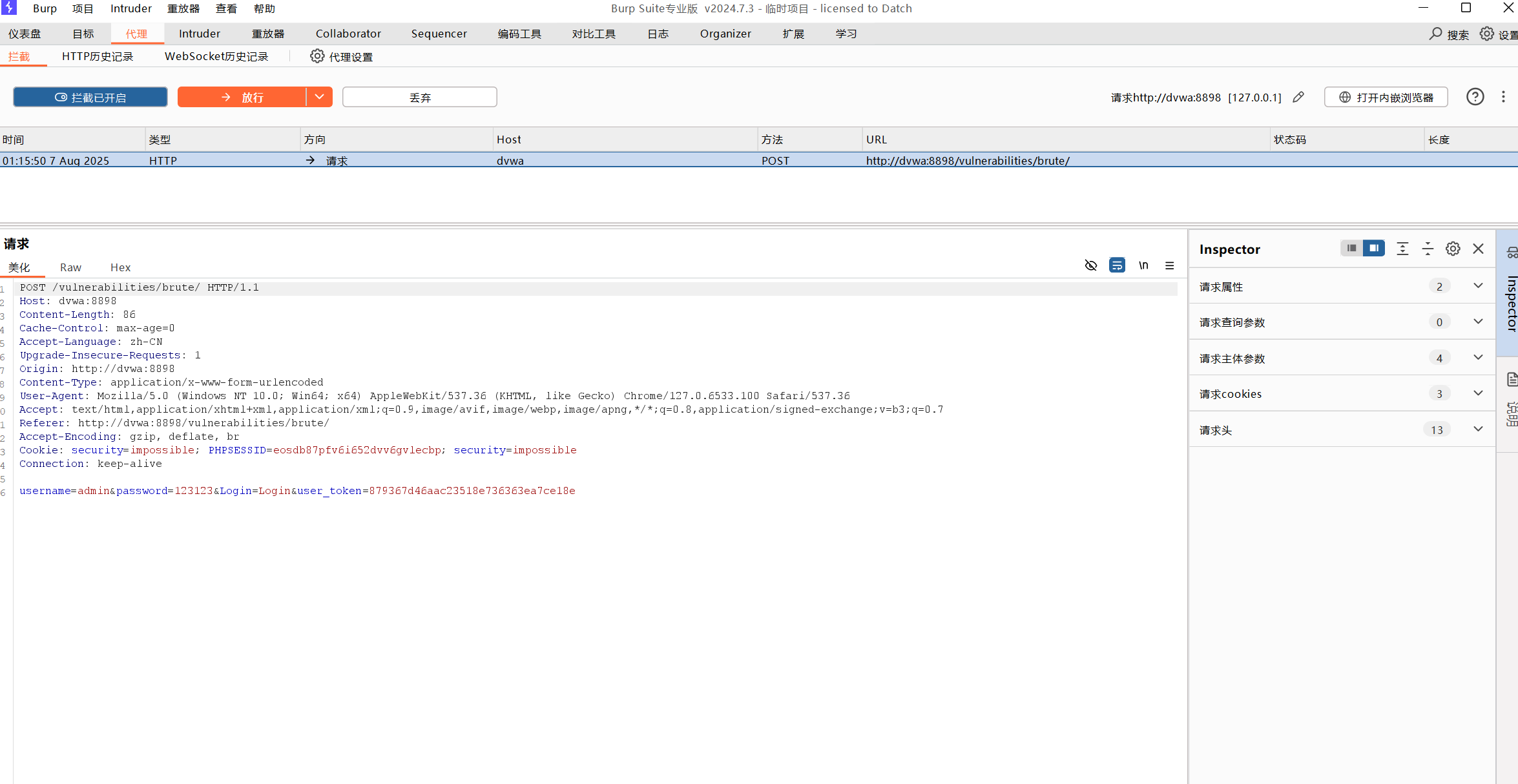
Task: Open the help question-mark icon
Action: [x=1475, y=97]
